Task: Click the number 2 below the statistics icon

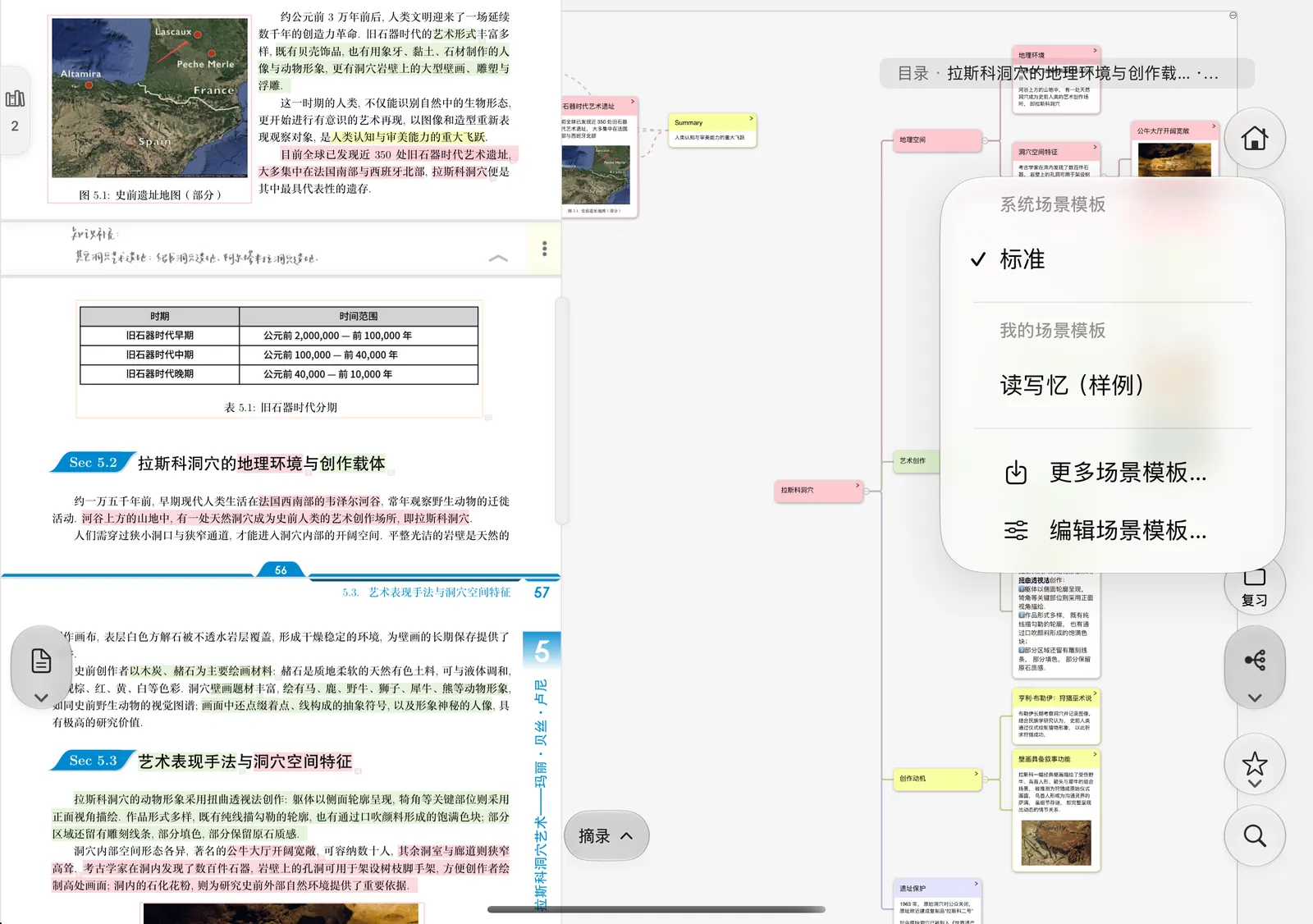Action: tap(15, 126)
